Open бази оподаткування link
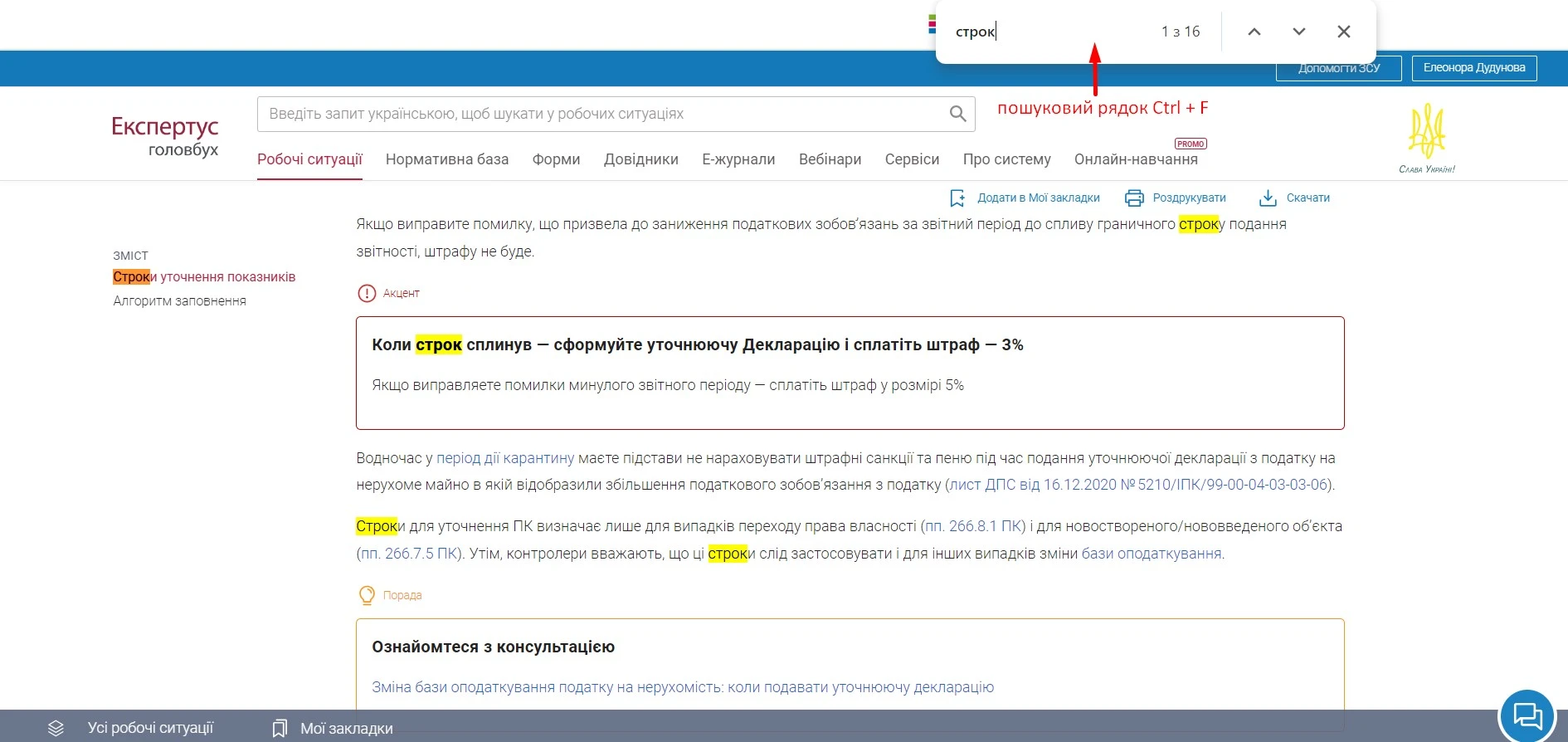This screenshot has height=742, width=1568. (x=1152, y=554)
